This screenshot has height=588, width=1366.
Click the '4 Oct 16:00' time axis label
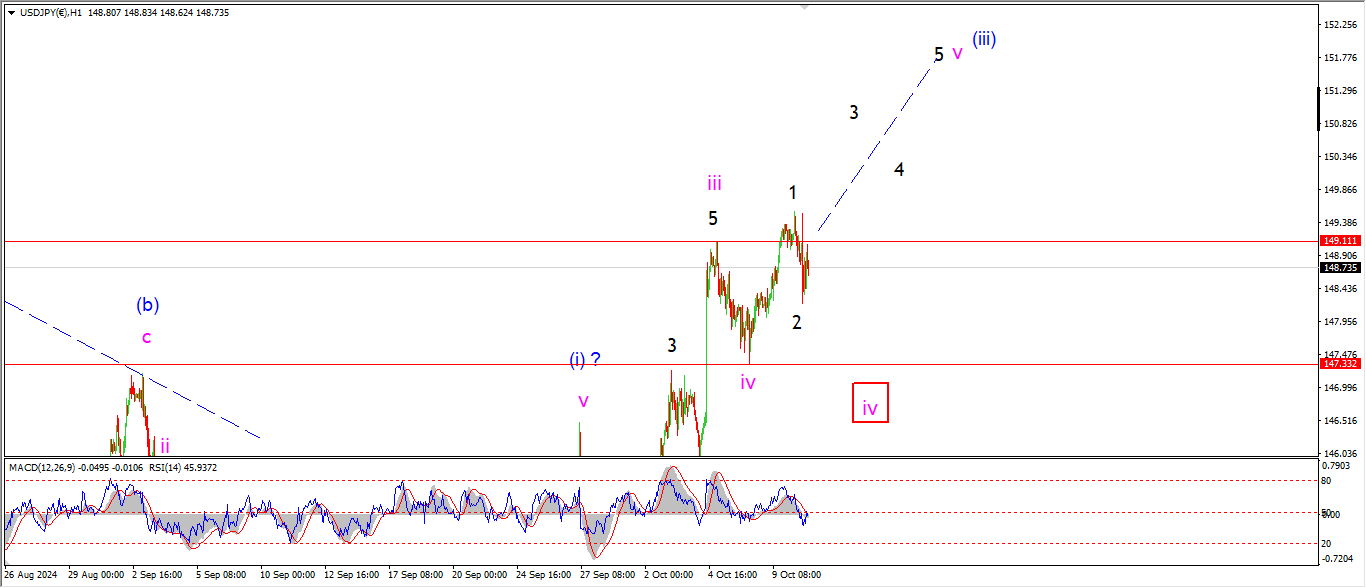pyautogui.click(x=733, y=575)
